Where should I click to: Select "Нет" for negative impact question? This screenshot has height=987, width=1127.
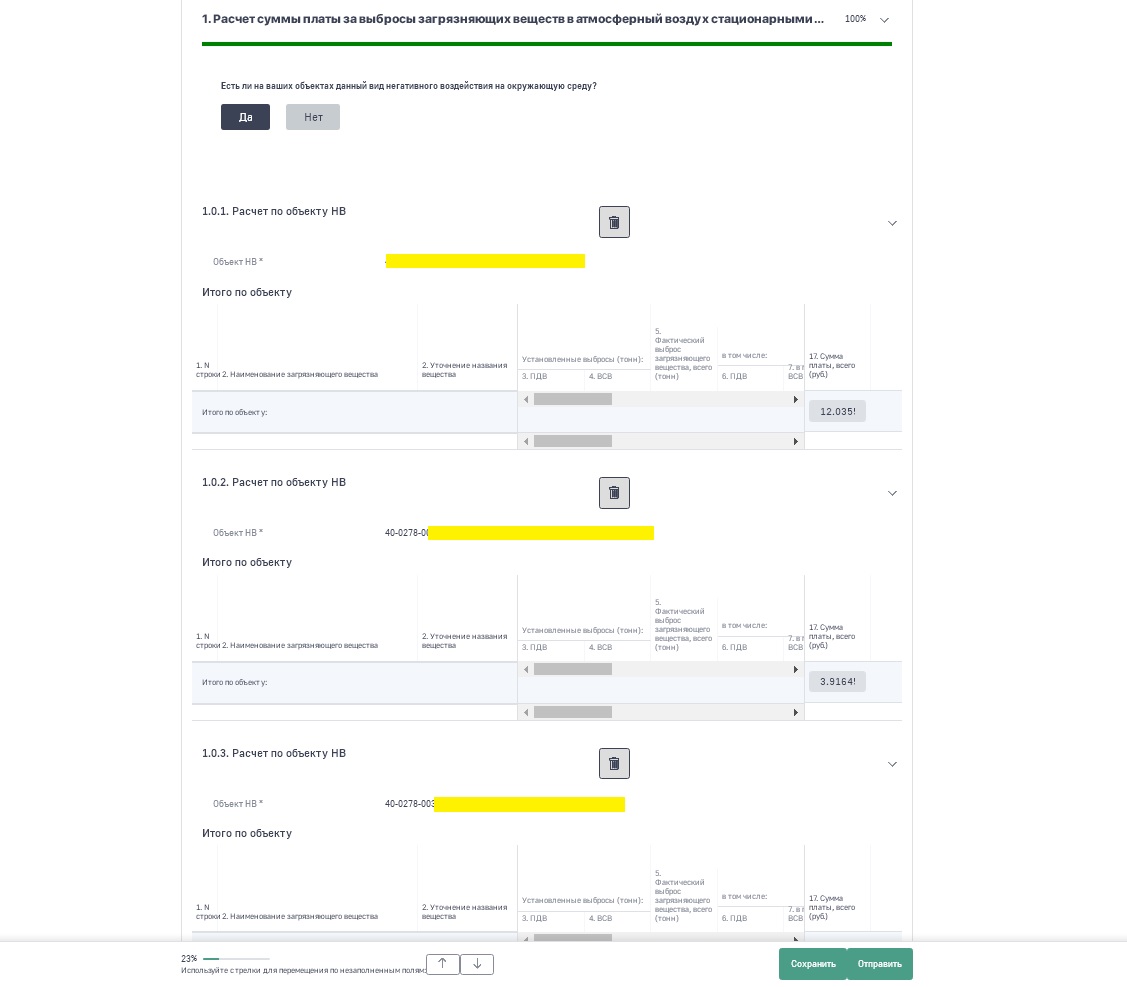pyautogui.click(x=313, y=117)
